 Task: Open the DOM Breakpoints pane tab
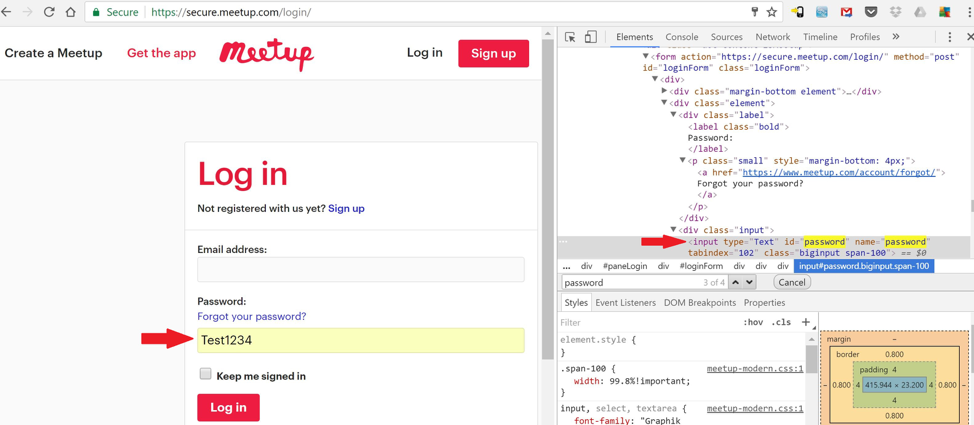699,303
